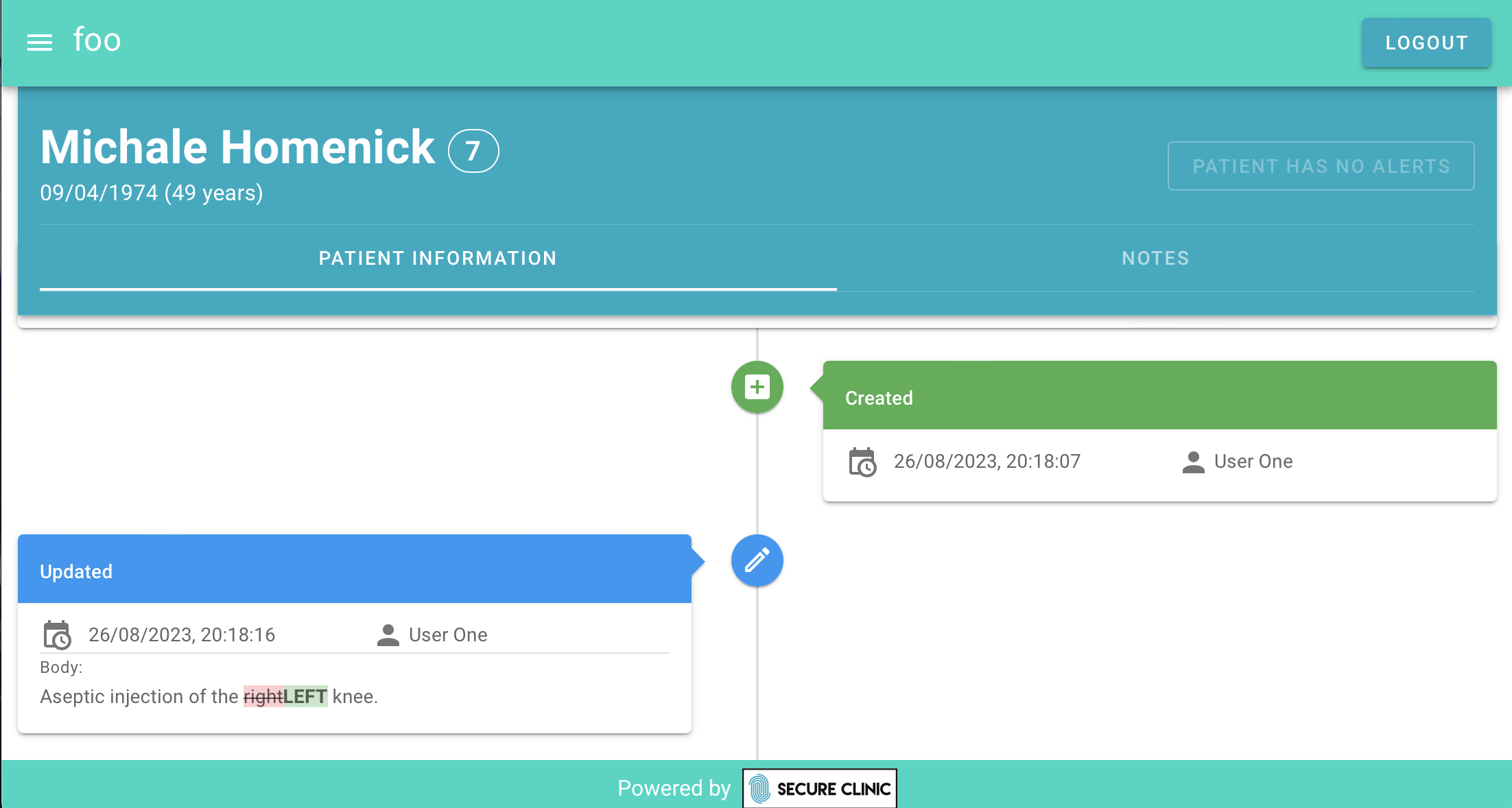1512x808 pixels.
Task: Click the patient birth date 09/04/1974
Action: pyautogui.click(x=151, y=193)
